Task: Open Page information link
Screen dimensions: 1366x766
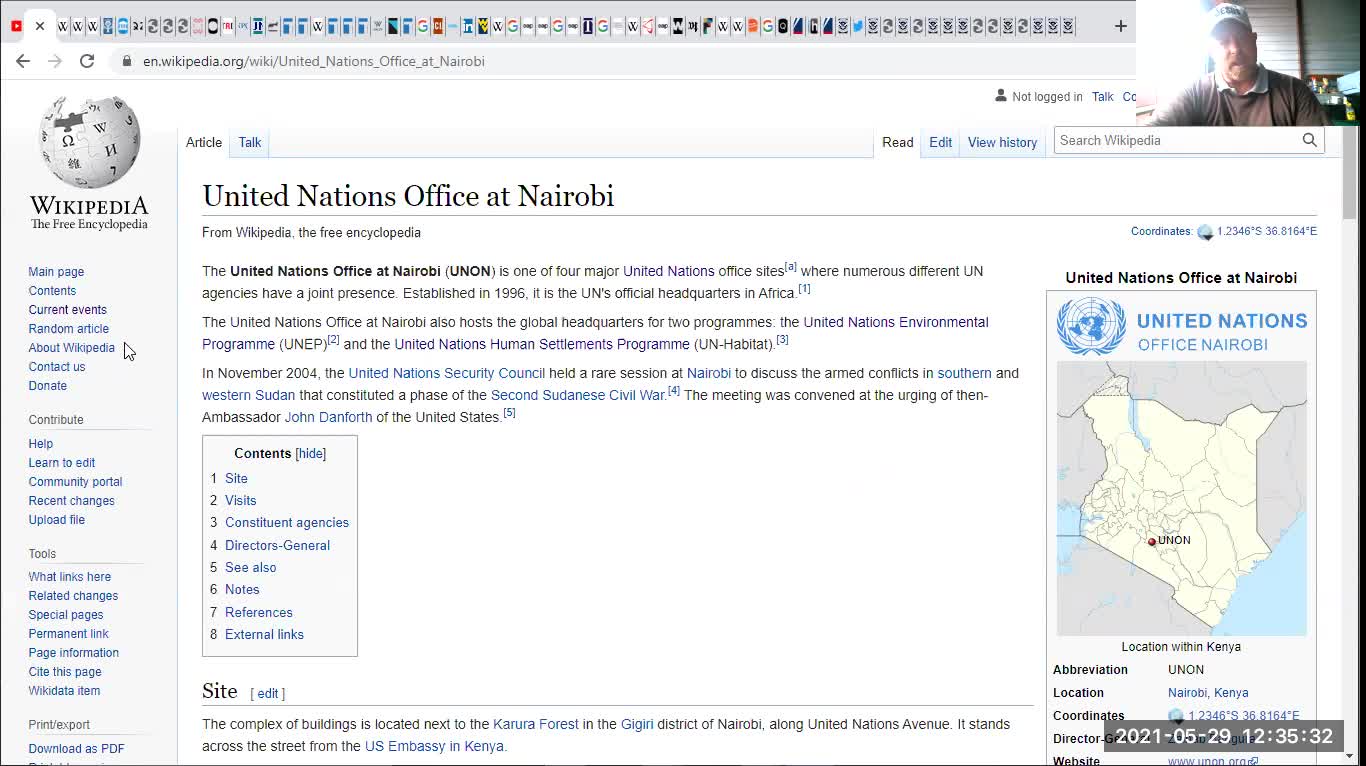Action: coord(74,653)
